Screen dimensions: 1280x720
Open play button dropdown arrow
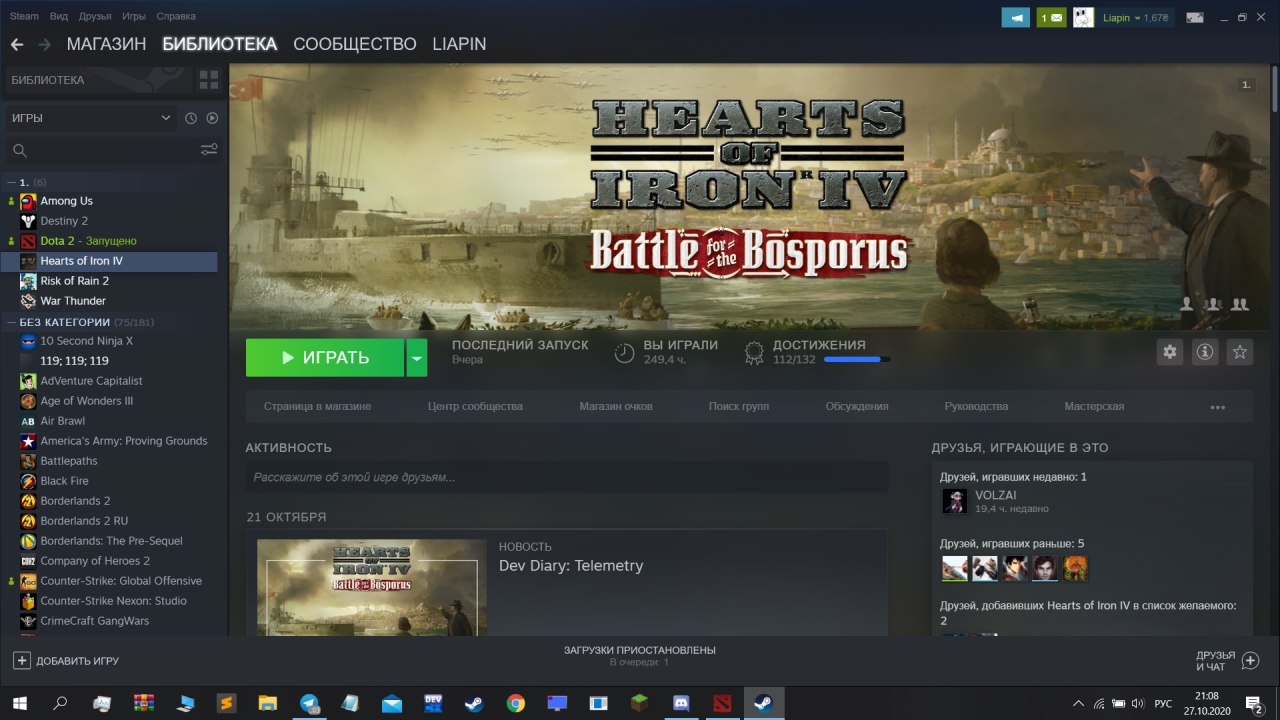tap(417, 357)
